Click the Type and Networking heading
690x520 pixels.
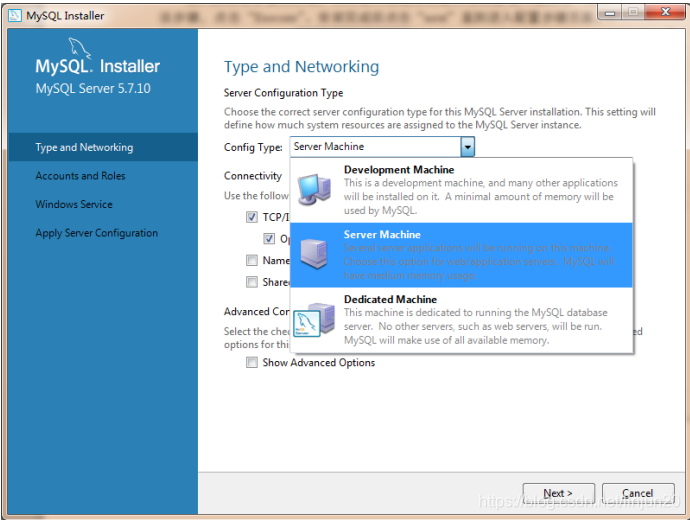tap(301, 66)
